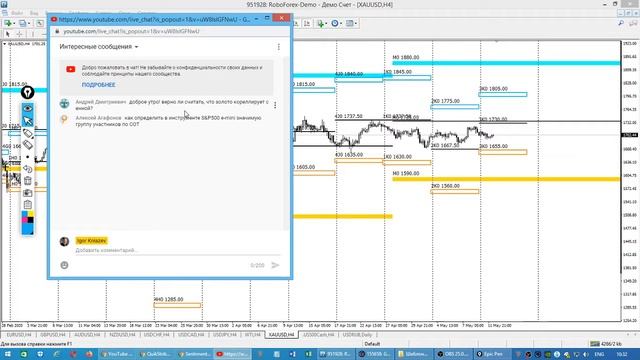Open options for Андрей Дмитриевич's message
Viewport: 640px width, 360px height.
pyautogui.click(x=275, y=105)
